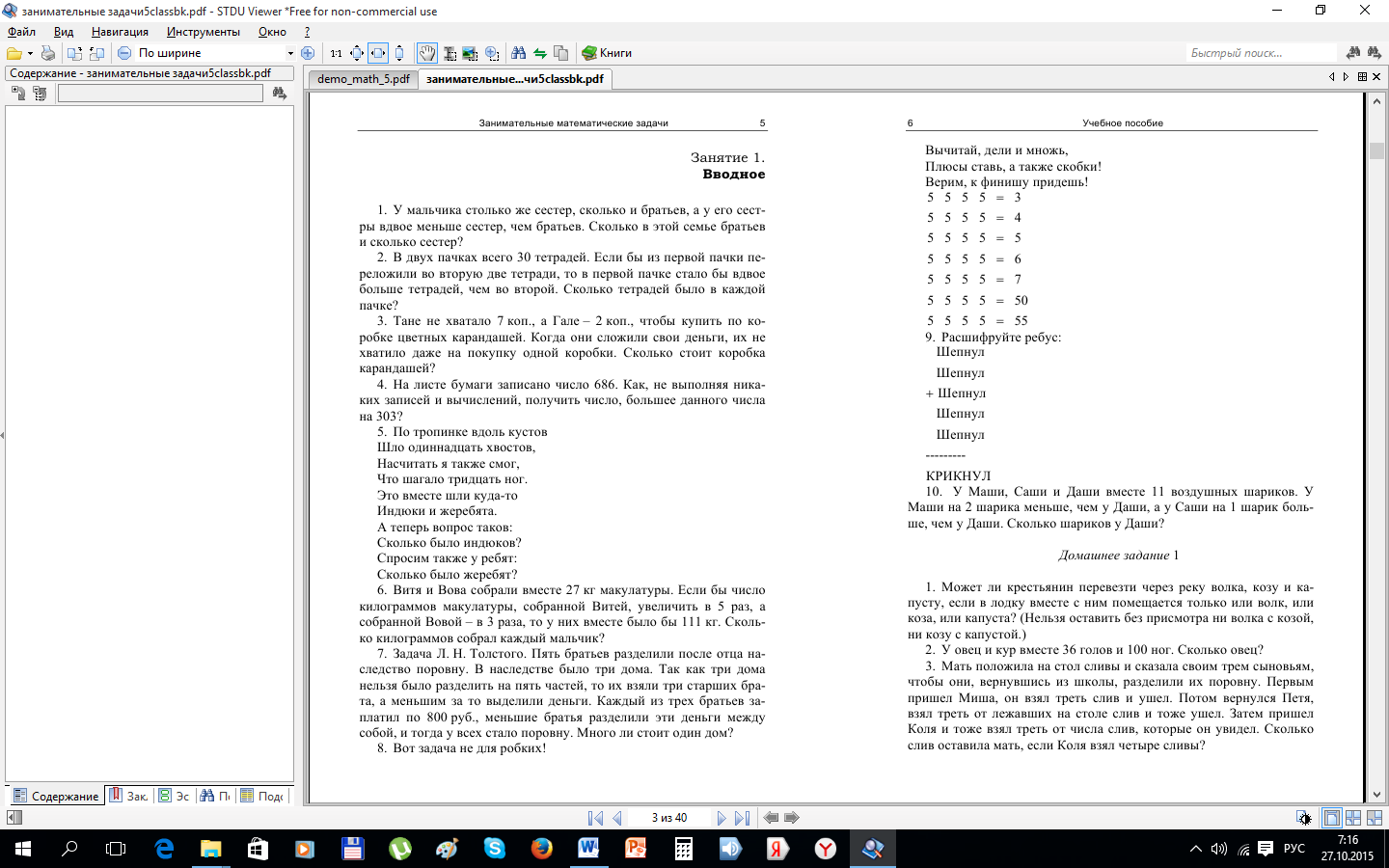Switch to the Эс thumbnails sidebar tab
The width and height of the screenshot is (1389, 868).
(175, 796)
